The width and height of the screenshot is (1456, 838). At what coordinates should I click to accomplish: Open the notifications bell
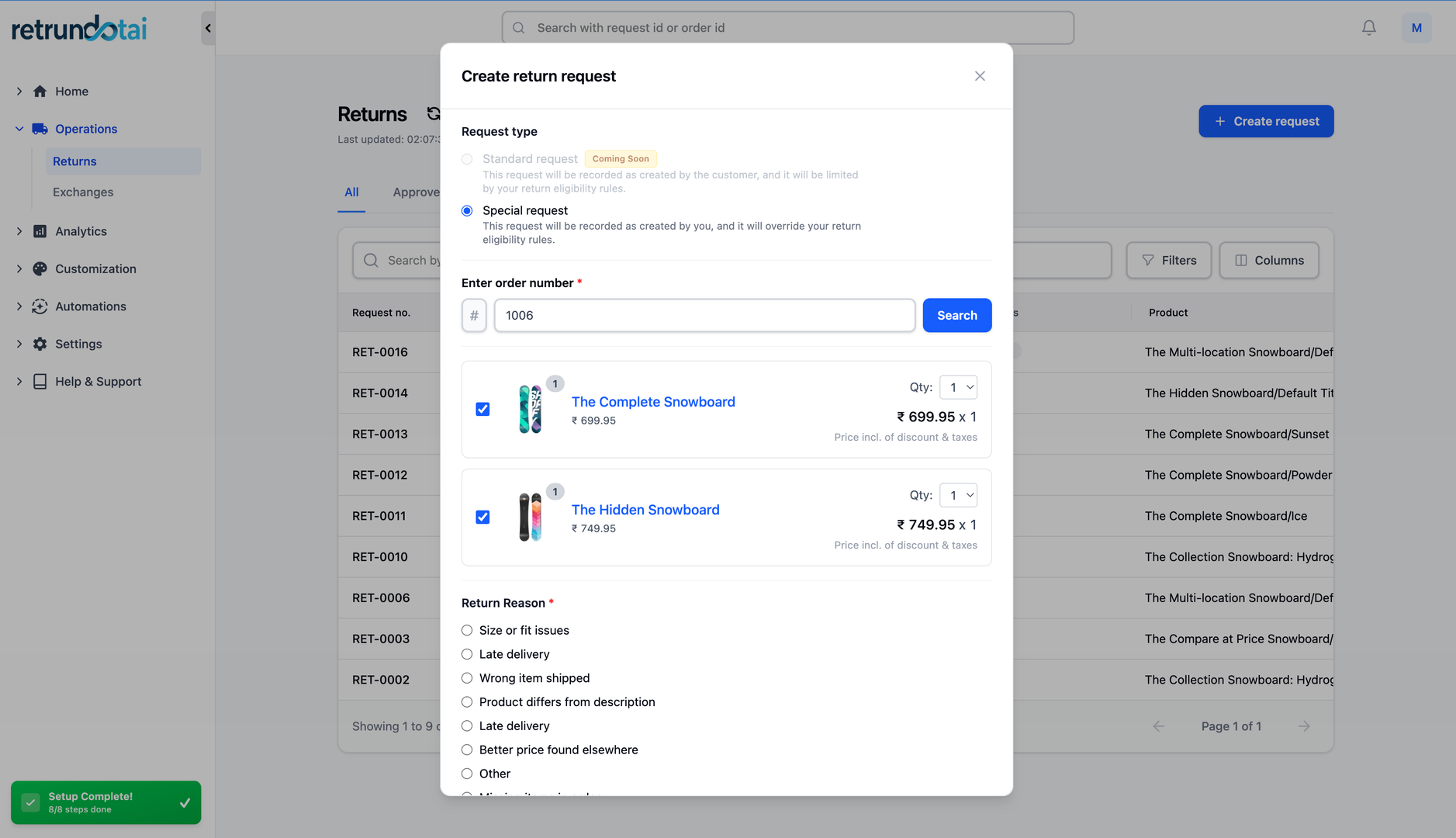tap(1368, 27)
